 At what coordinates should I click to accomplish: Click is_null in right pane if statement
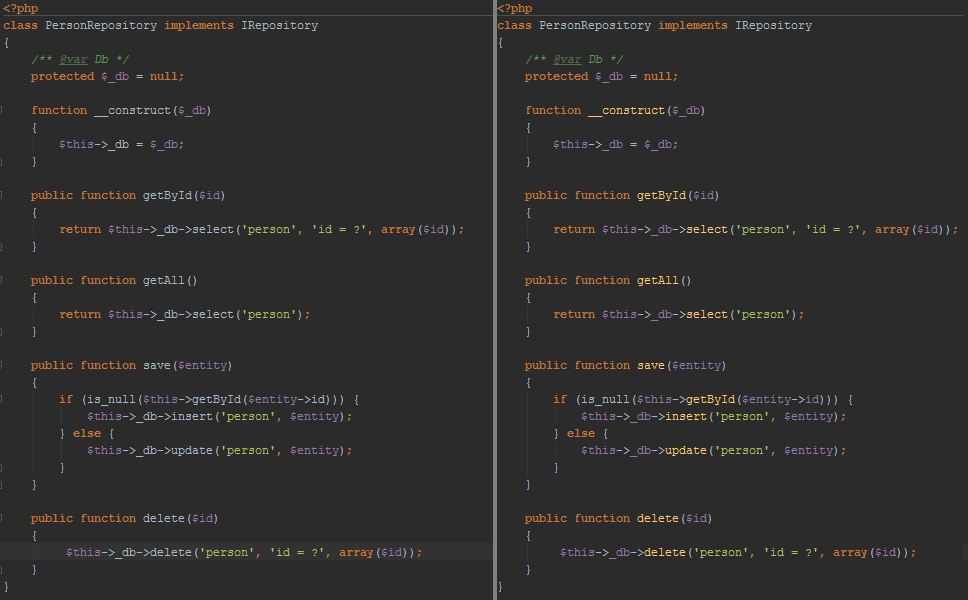click(606, 400)
